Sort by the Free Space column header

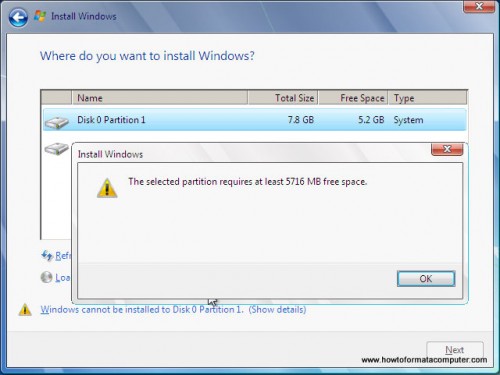353,98
